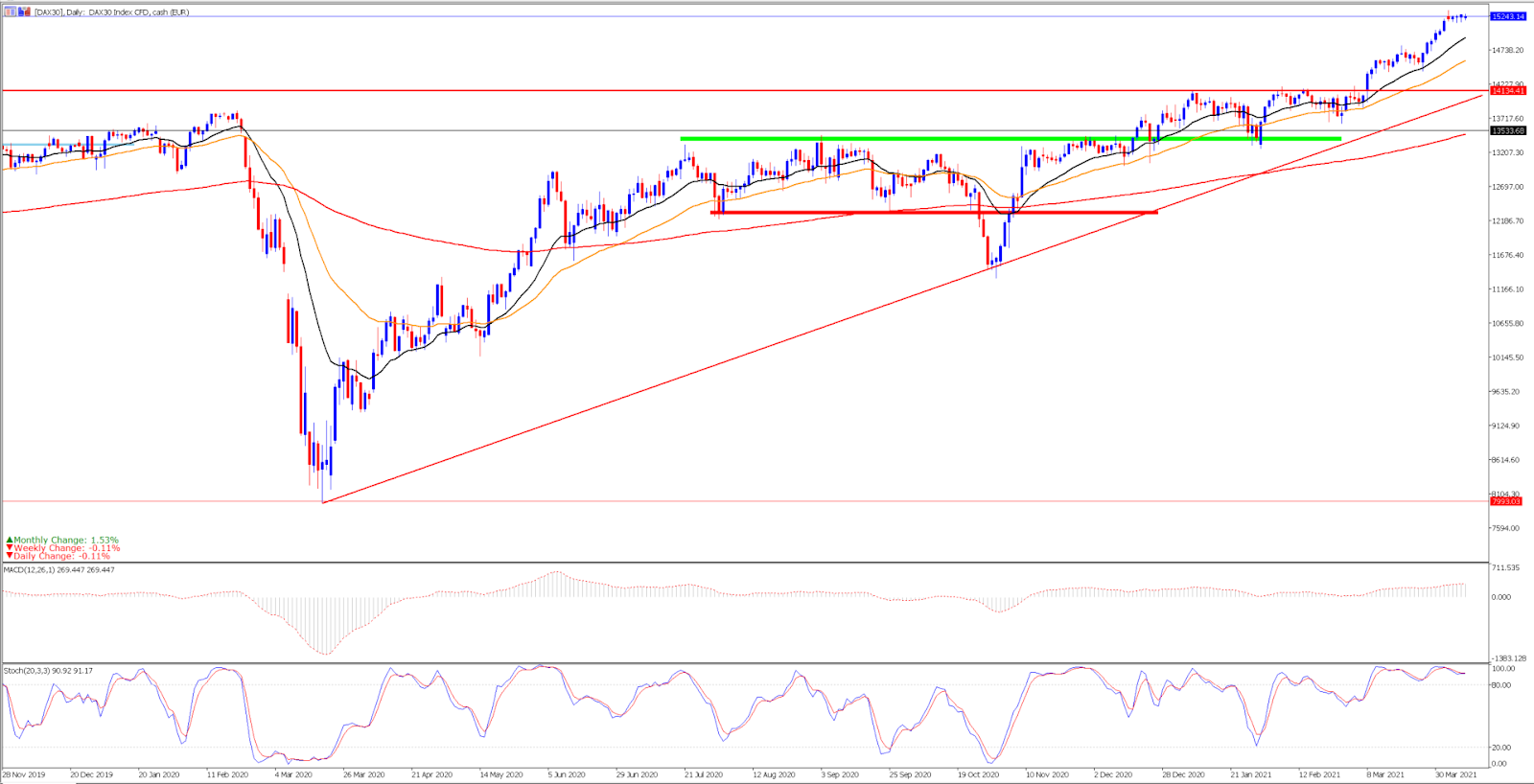Open the depth of market icon
Image resolution: width=1534 pixels, height=784 pixels.
[24, 12]
